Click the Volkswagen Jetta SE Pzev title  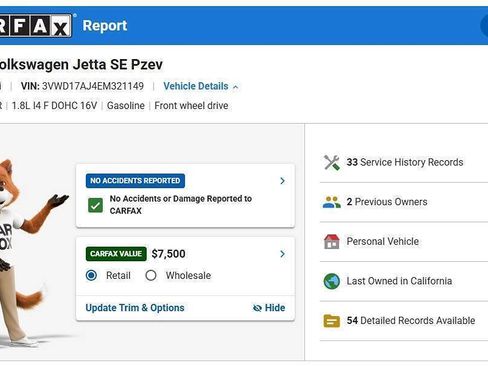(x=81, y=65)
